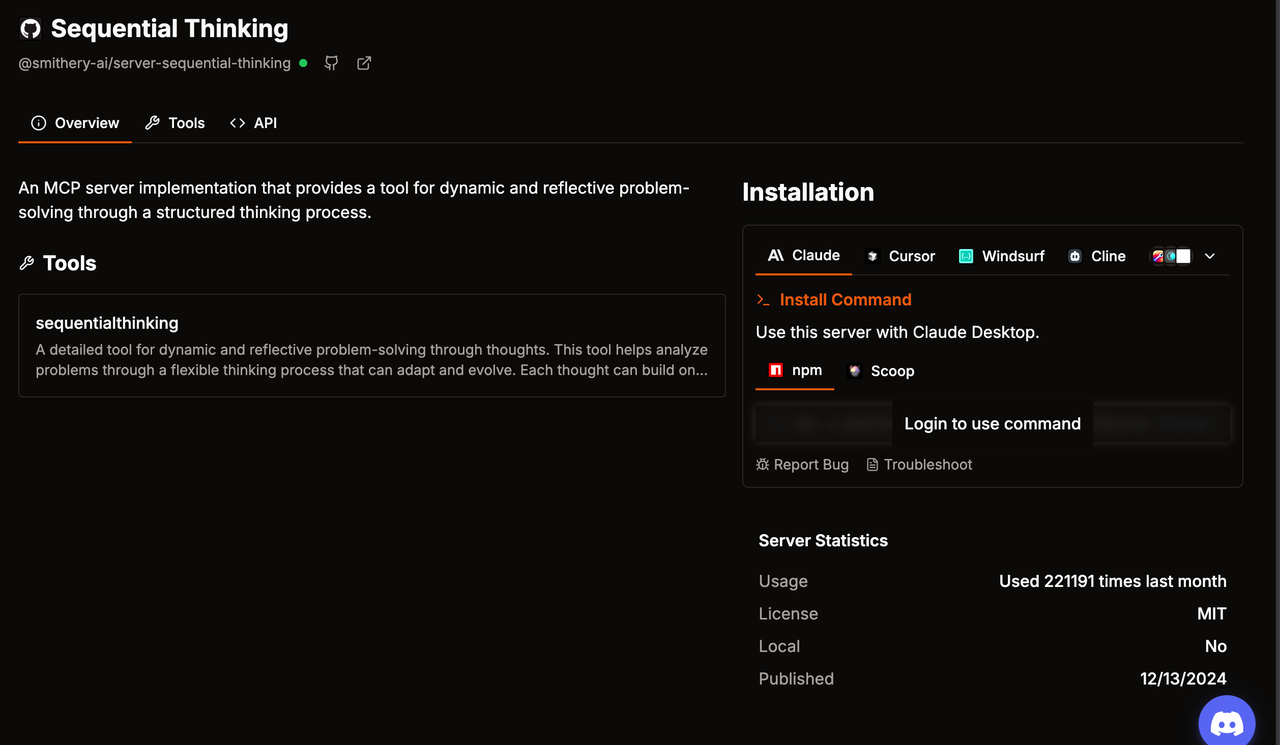The image size is (1280, 745).
Task: Expand more client options chevron
Action: (x=1210, y=256)
